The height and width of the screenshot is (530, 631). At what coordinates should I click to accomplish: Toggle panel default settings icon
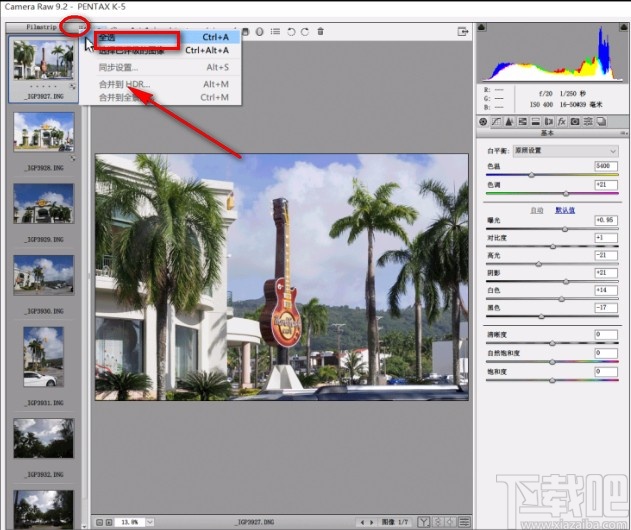coord(464,522)
